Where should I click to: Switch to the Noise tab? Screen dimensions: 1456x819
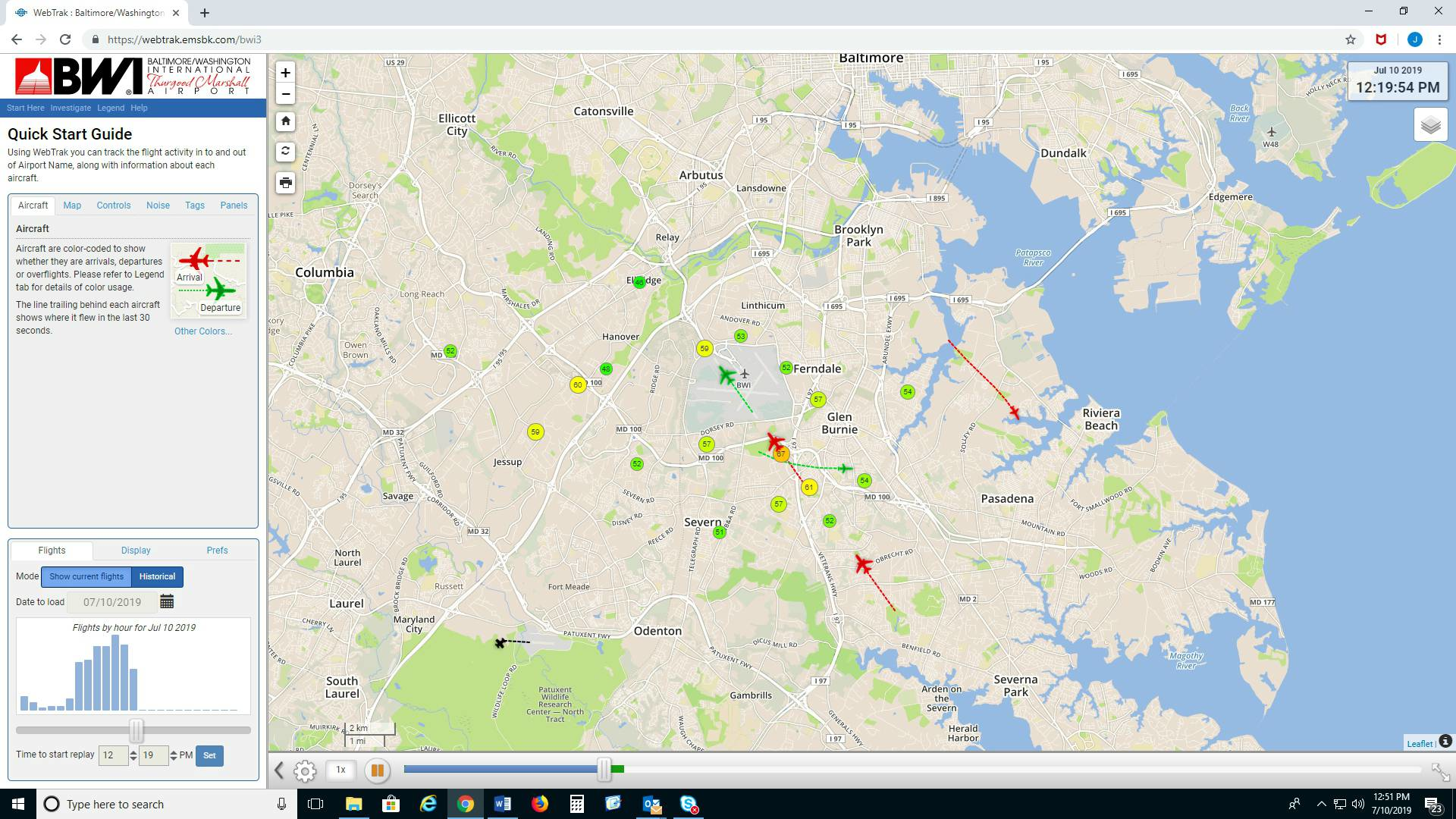point(158,205)
